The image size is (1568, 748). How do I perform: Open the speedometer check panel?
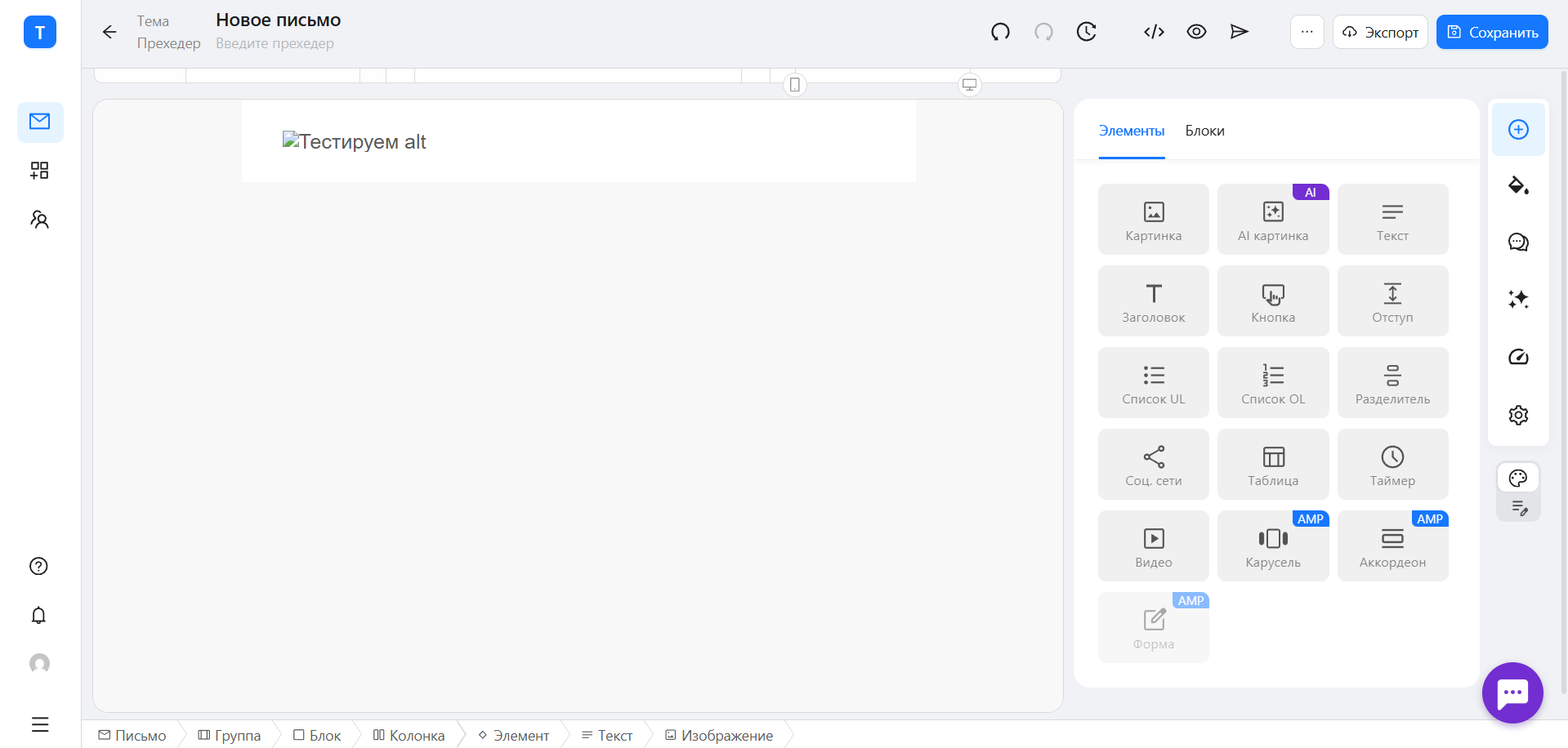click(x=1518, y=357)
